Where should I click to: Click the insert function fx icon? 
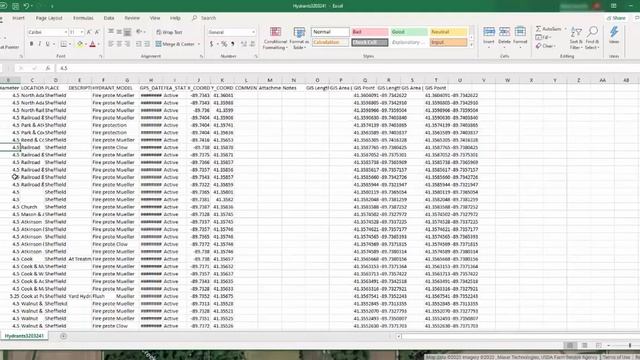coord(48,68)
